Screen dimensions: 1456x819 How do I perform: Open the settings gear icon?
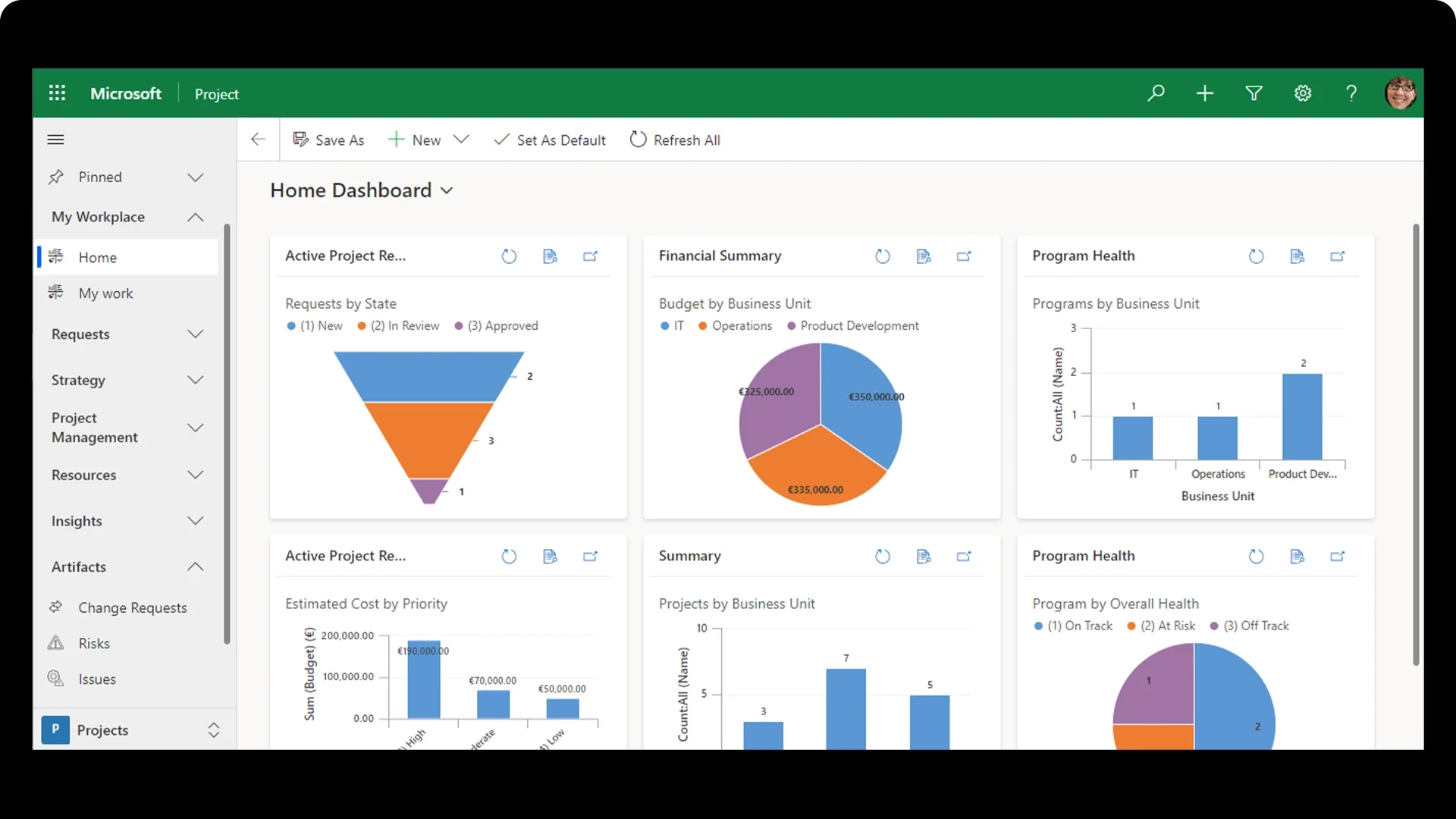point(1303,93)
